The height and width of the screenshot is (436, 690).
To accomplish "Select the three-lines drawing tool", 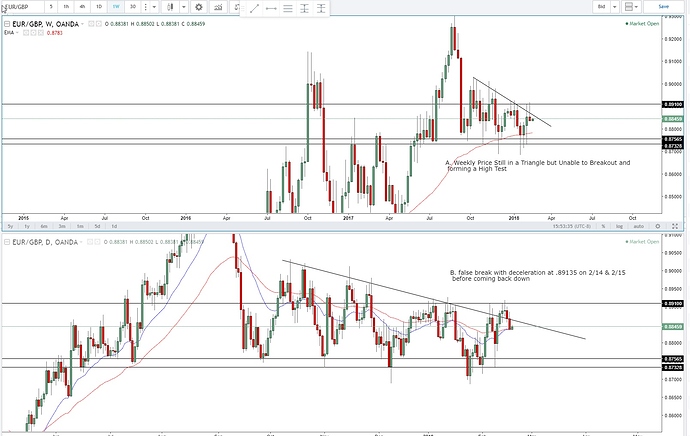I will (x=288, y=8).
